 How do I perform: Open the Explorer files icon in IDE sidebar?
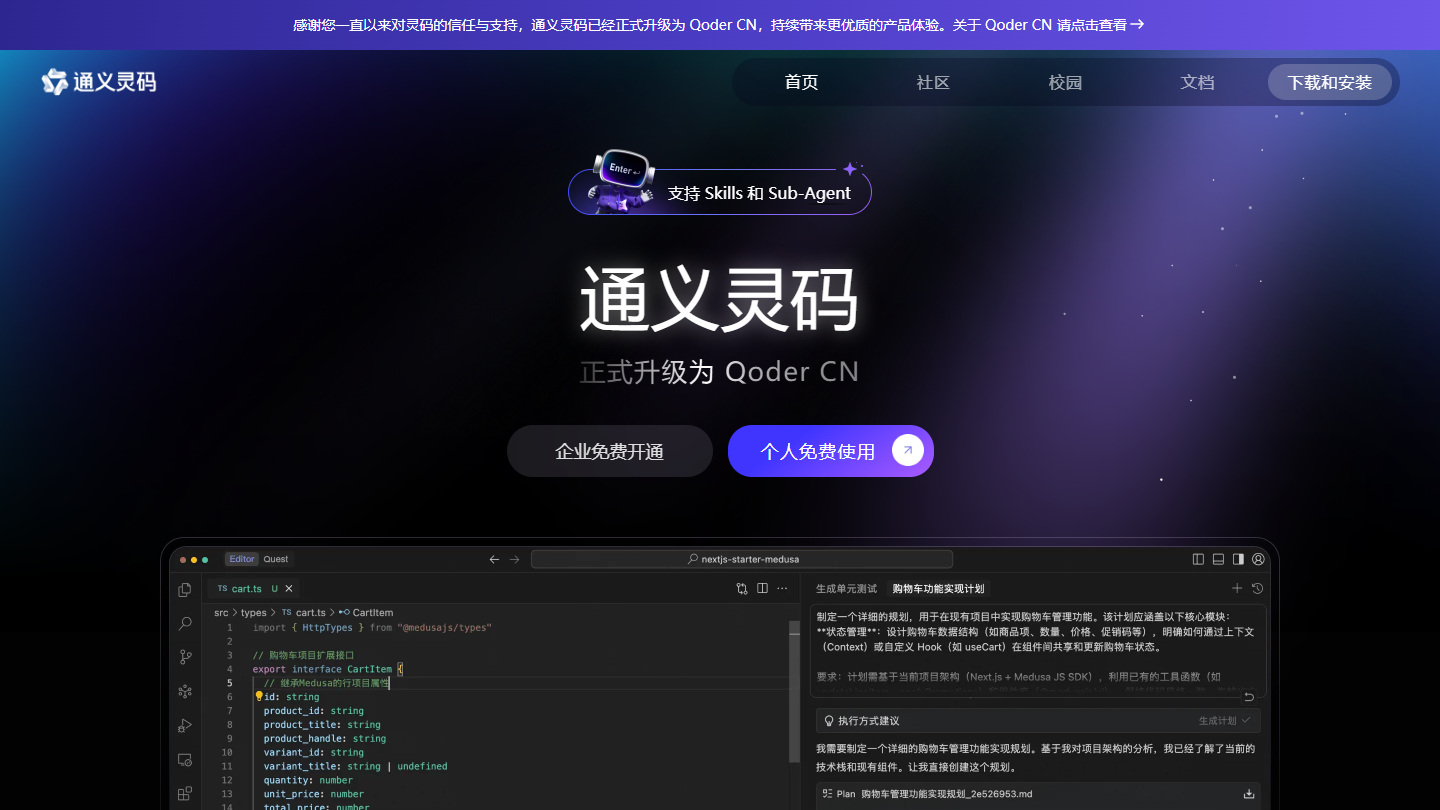(x=185, y=590)
